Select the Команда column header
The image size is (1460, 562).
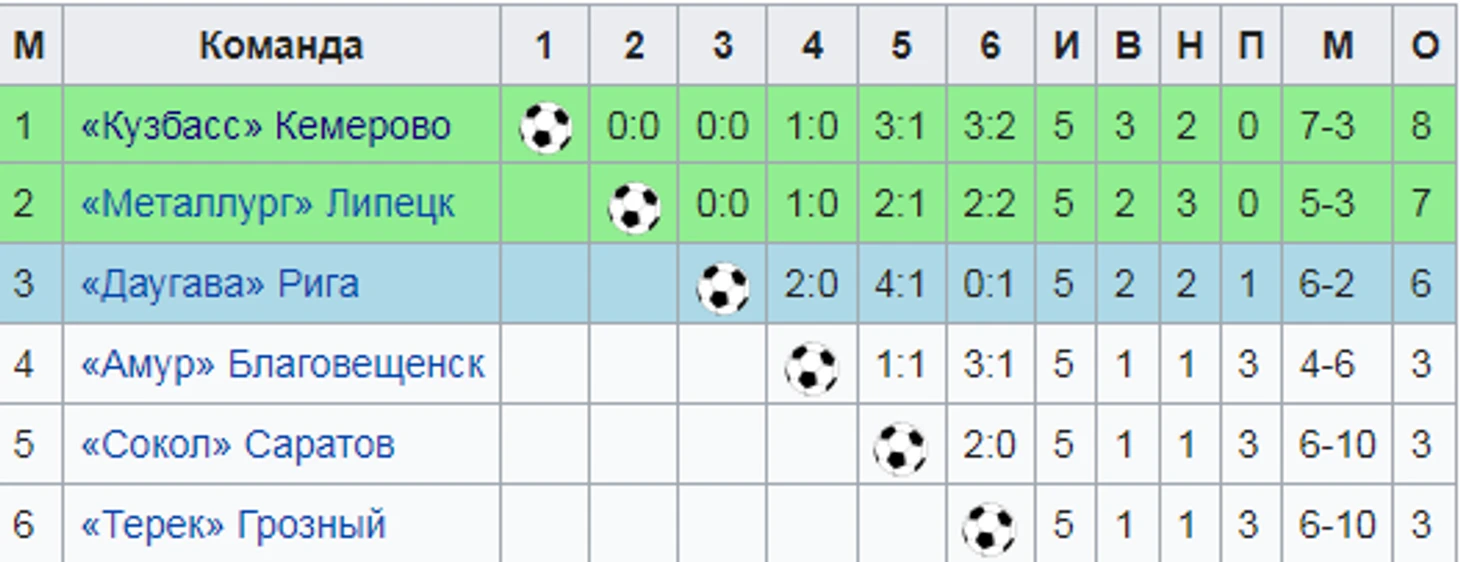(281, 45)
